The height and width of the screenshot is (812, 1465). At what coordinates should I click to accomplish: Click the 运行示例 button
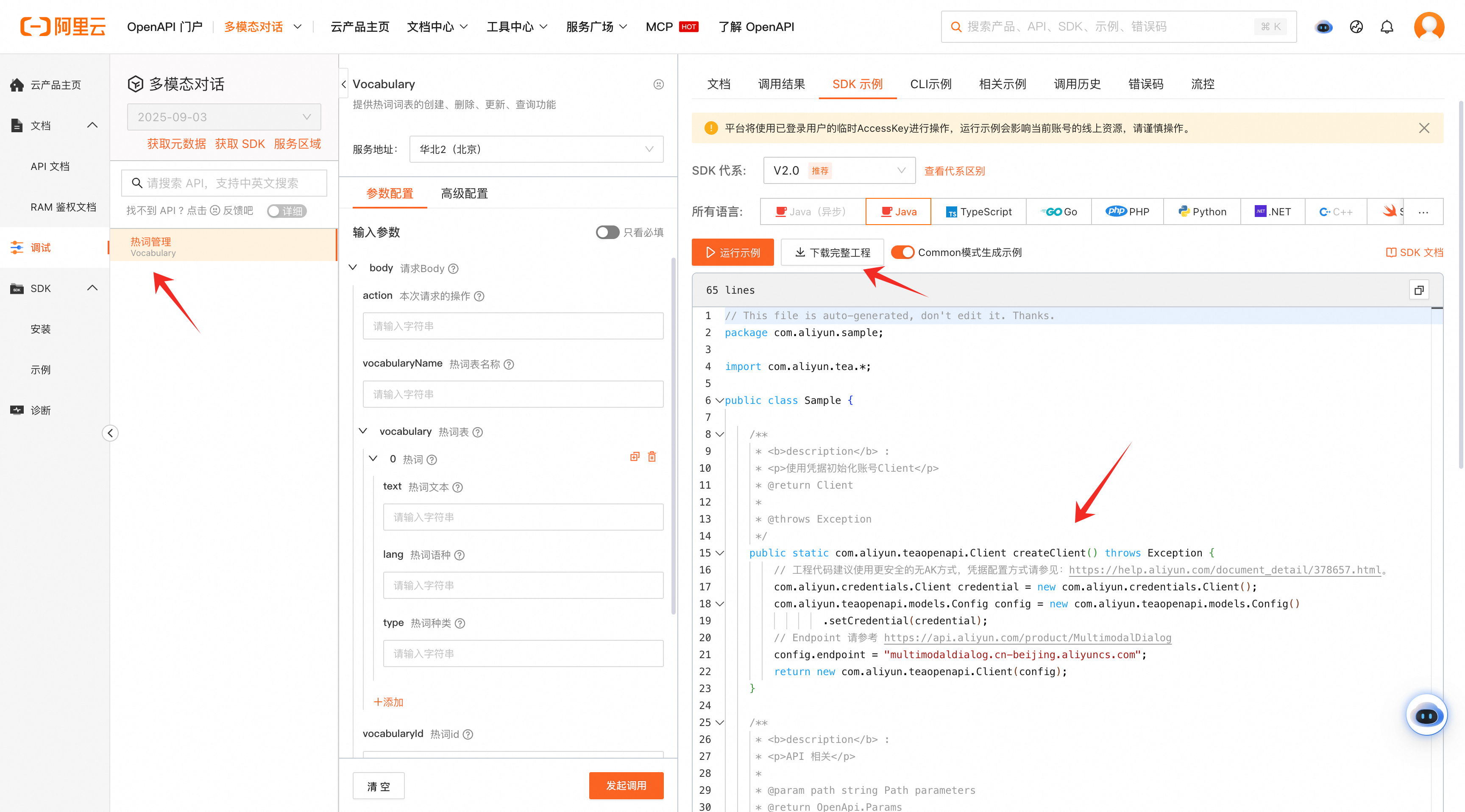point(732,253)
